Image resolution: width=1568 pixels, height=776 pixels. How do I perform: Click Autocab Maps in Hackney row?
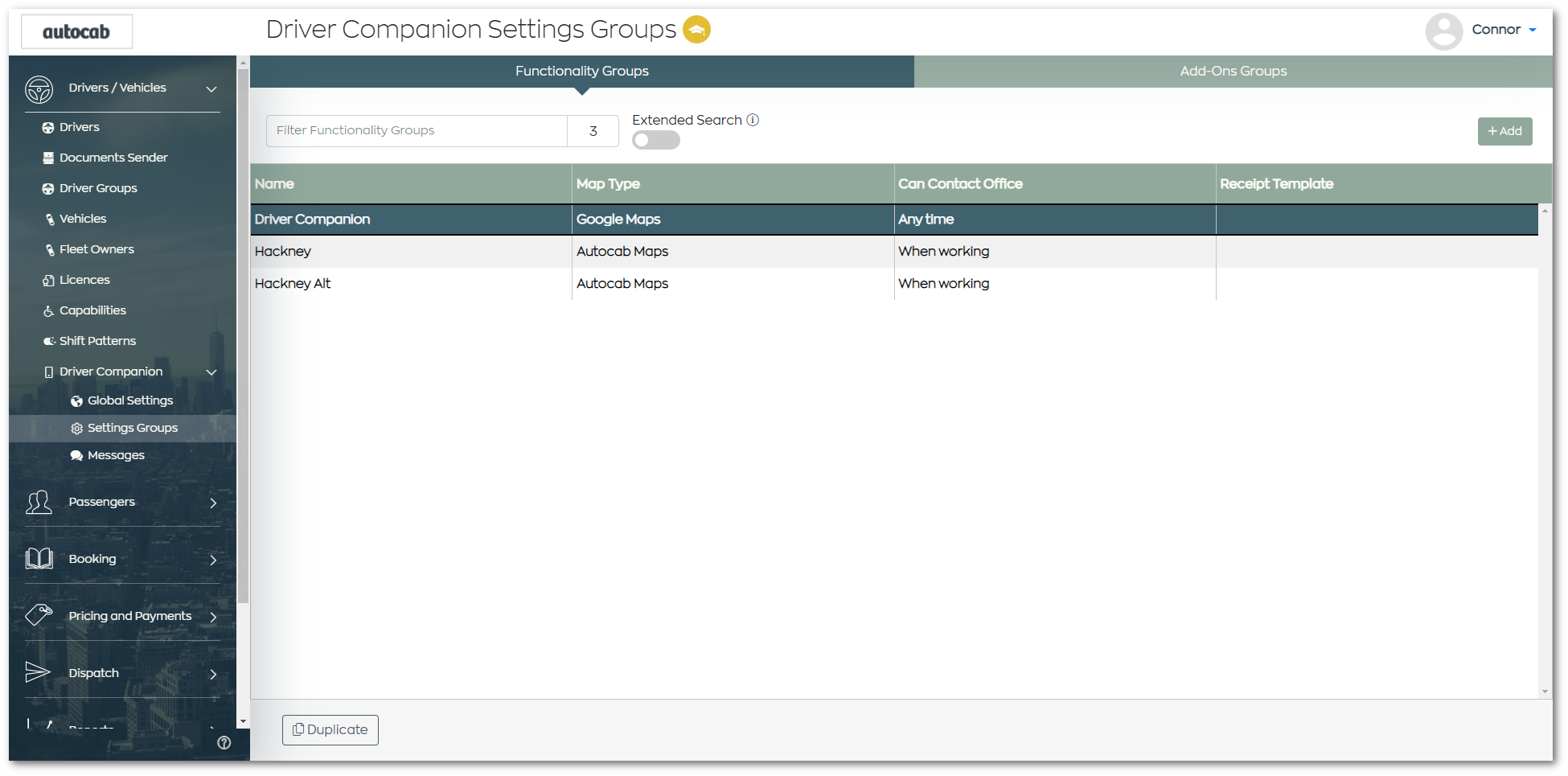click(733, 252)
